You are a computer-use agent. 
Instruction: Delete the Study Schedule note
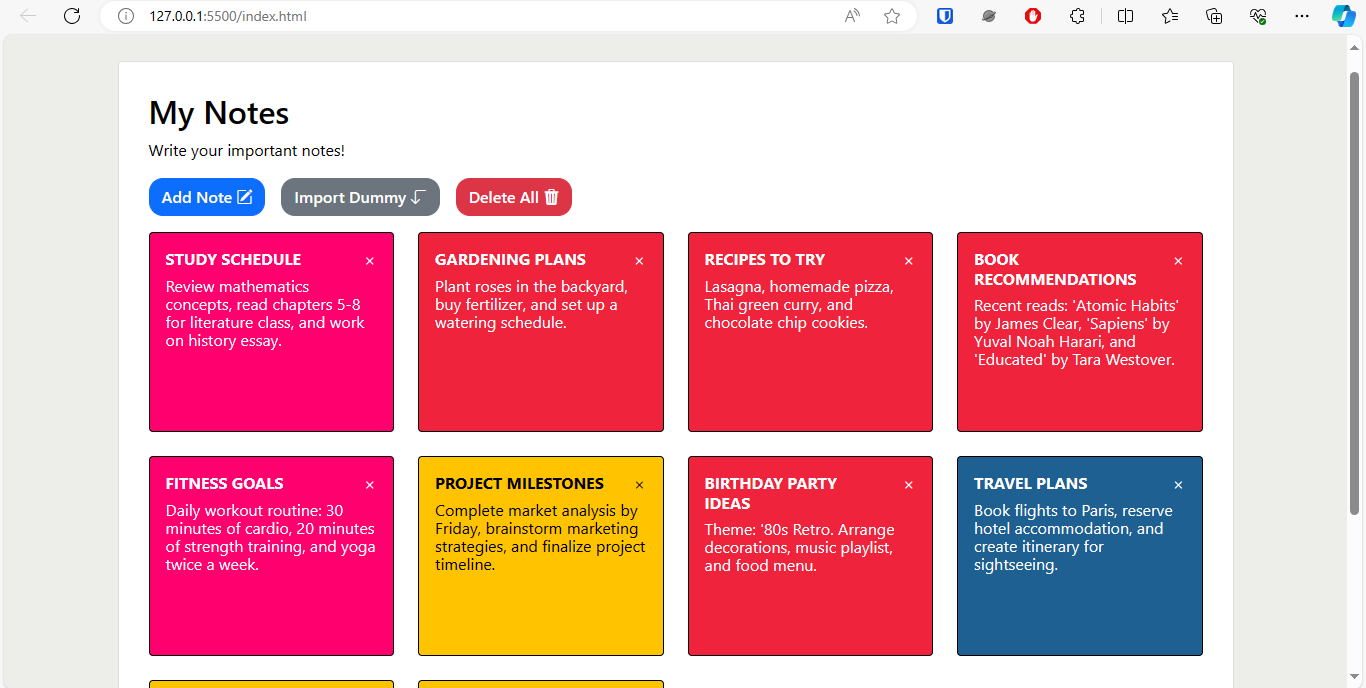(370, 261)
